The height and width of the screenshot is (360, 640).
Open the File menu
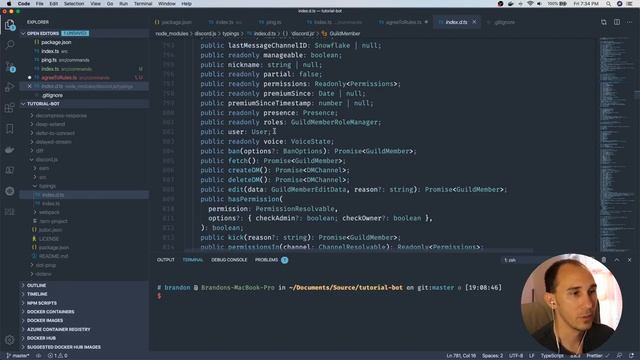point(39,4)
